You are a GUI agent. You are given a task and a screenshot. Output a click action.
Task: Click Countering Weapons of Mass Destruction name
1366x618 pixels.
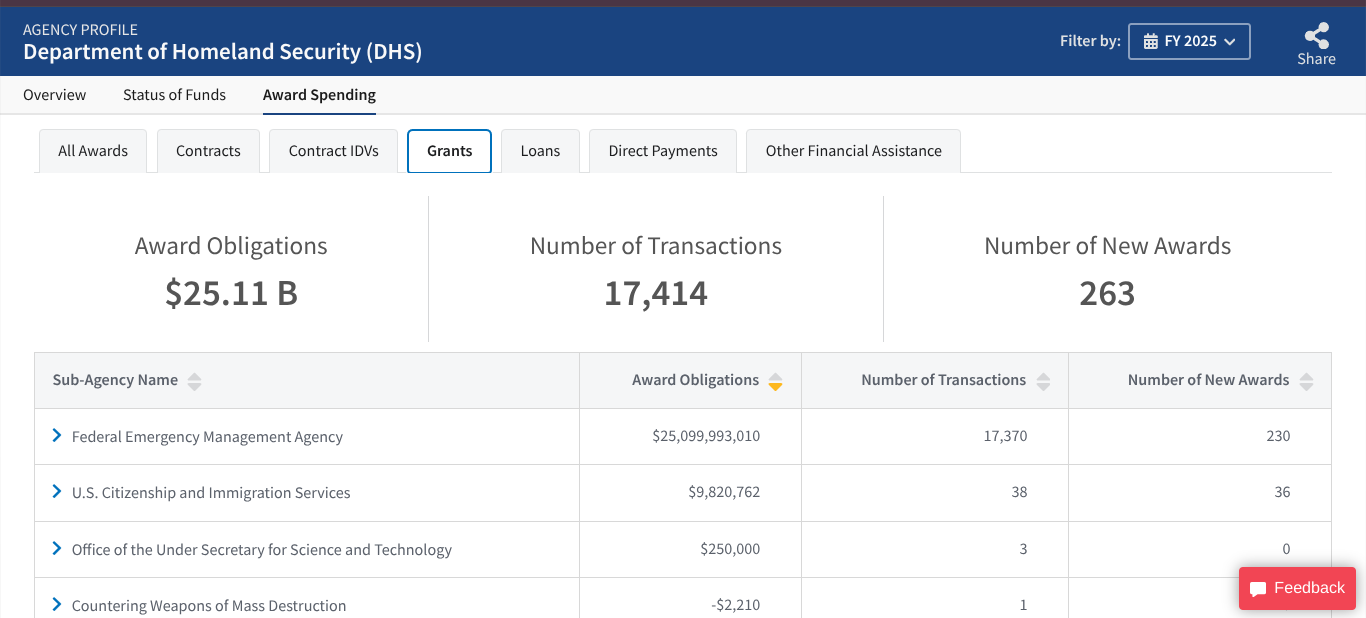(209, 606)
